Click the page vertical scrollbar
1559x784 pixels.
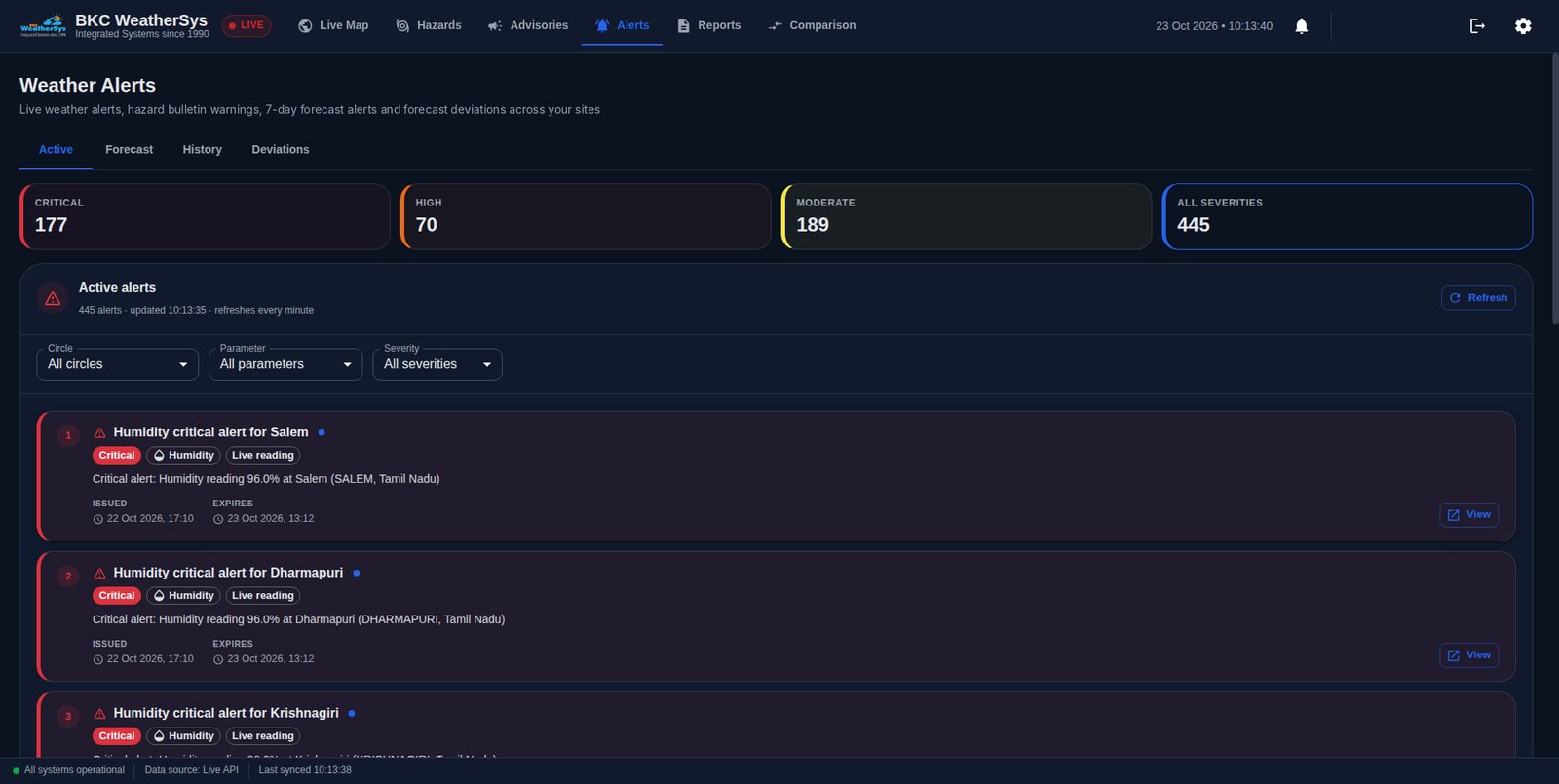point(1555,190)
